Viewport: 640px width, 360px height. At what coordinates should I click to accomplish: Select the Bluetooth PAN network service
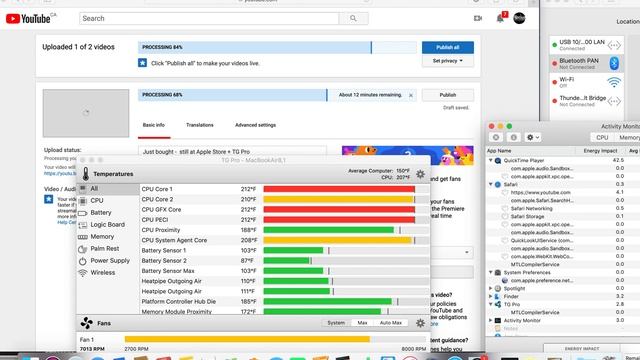587,63
